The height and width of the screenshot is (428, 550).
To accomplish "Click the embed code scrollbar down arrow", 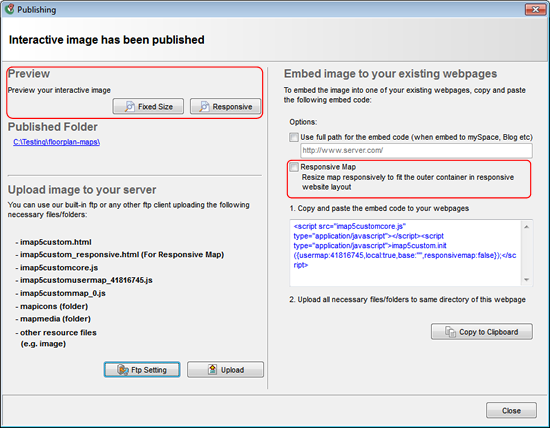I will point(526,280).
